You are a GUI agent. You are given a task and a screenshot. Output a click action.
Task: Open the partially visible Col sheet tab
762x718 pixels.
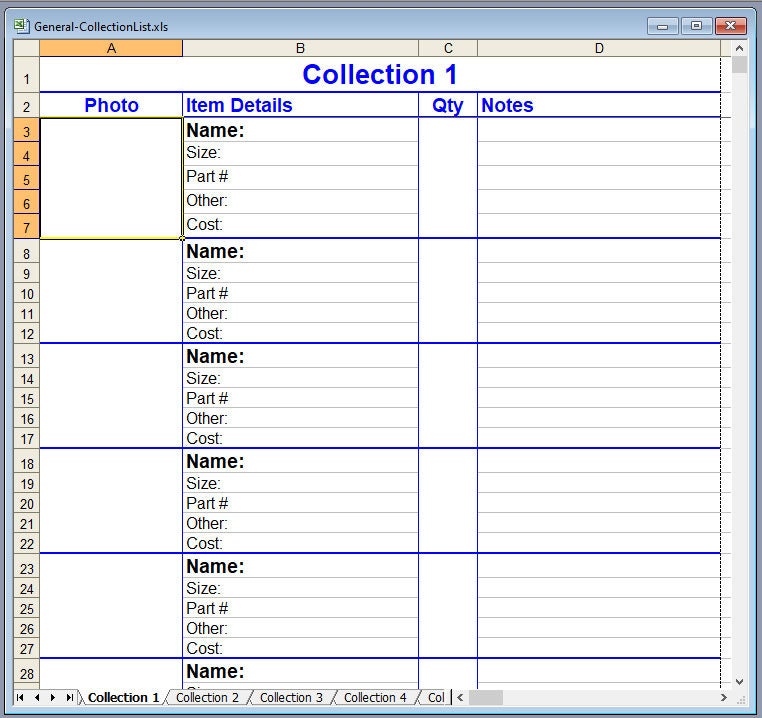[436, 698]
